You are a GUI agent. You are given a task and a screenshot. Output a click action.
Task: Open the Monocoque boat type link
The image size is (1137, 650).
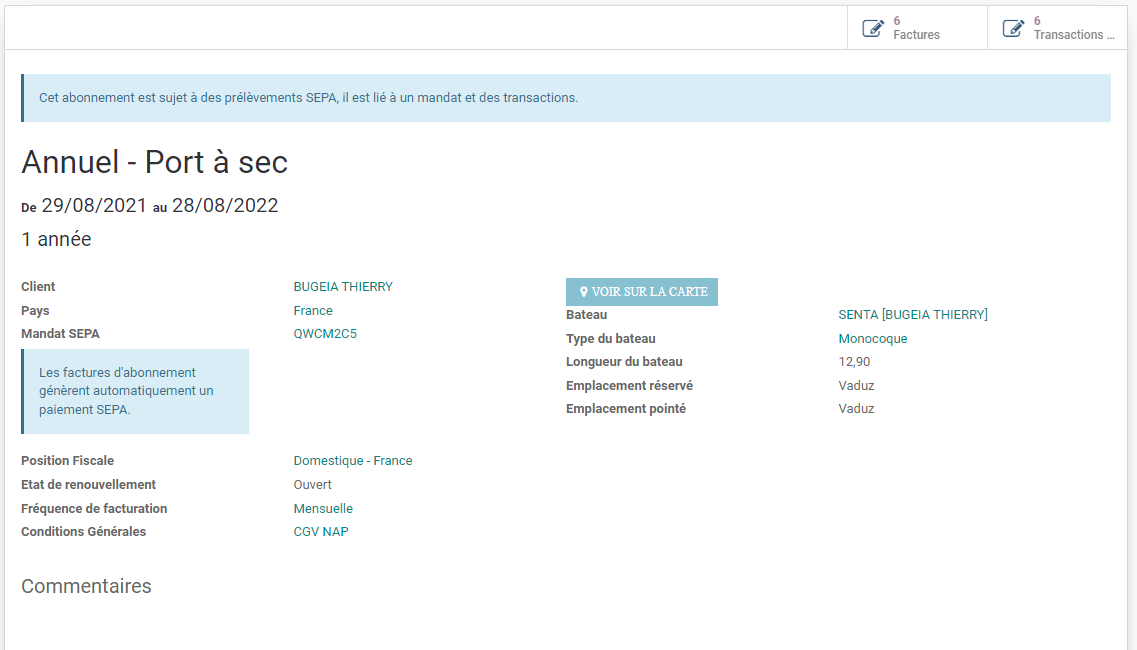click(873, 339)
